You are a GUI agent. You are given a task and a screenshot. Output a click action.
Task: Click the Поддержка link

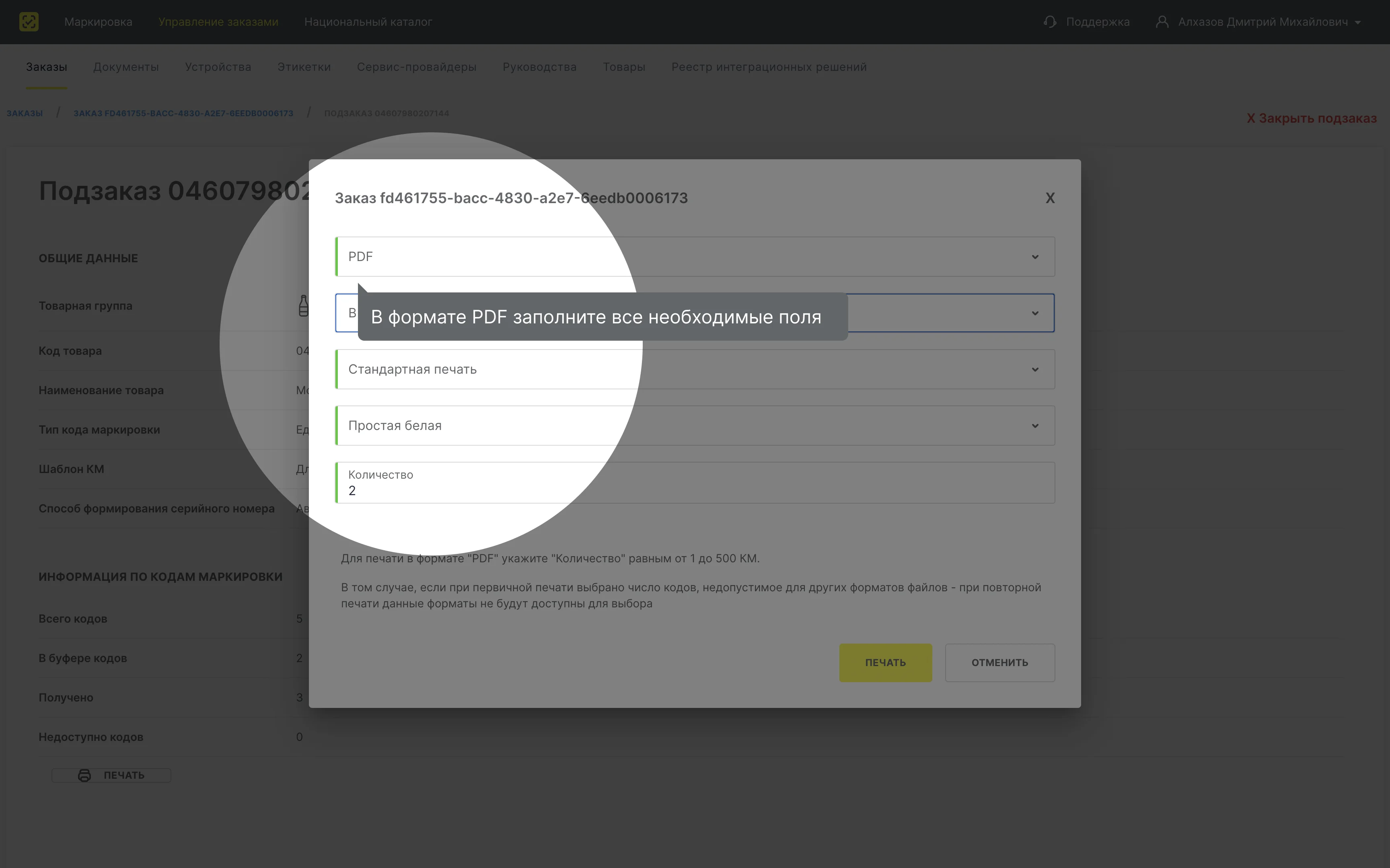tap(1097, 22)
